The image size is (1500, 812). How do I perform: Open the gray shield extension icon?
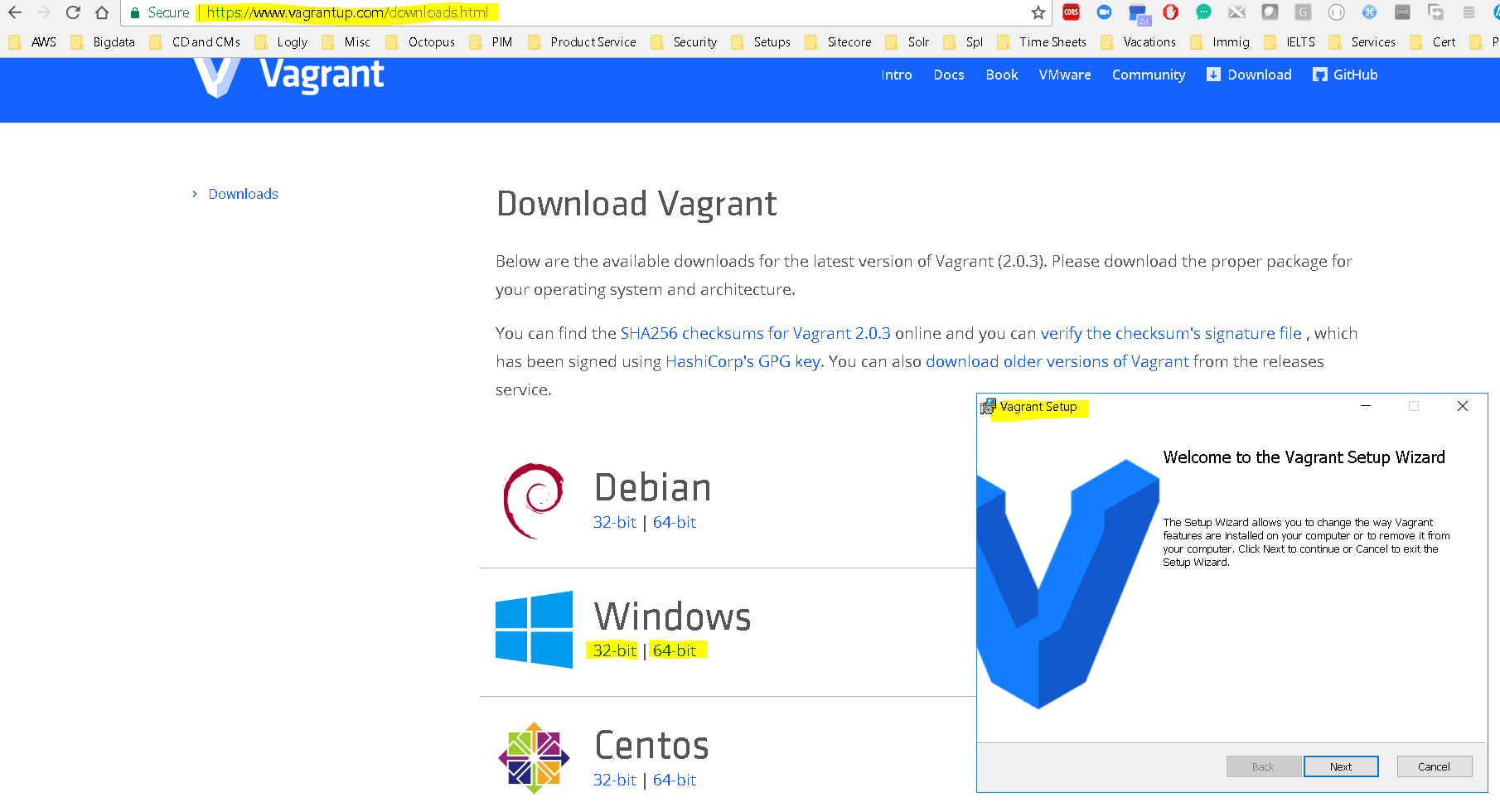[x=1270, y=12]
